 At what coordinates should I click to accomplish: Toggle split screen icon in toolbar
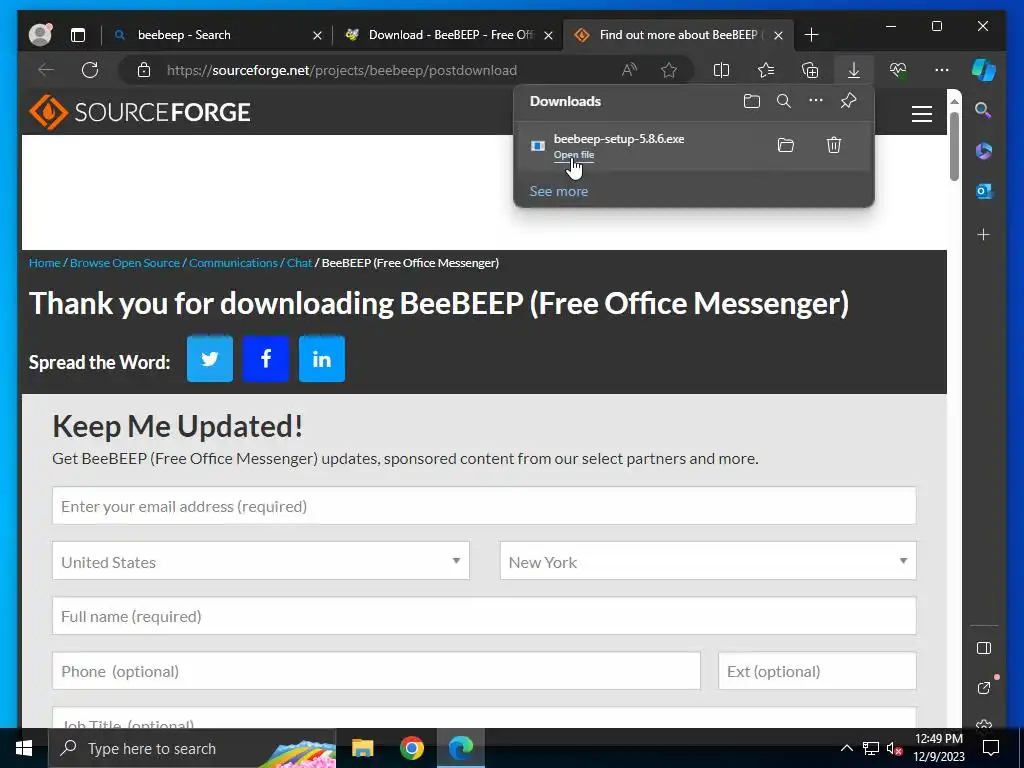[x=722, y=70]
